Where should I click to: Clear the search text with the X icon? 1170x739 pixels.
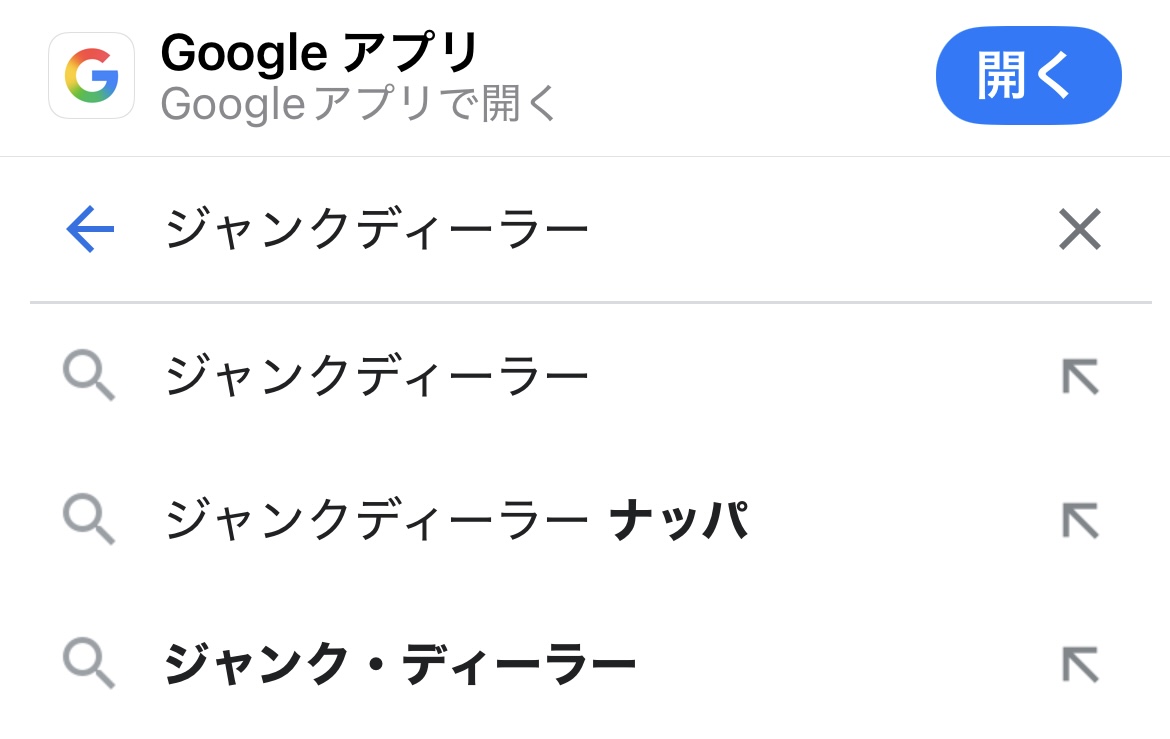tap(1080, 229)
